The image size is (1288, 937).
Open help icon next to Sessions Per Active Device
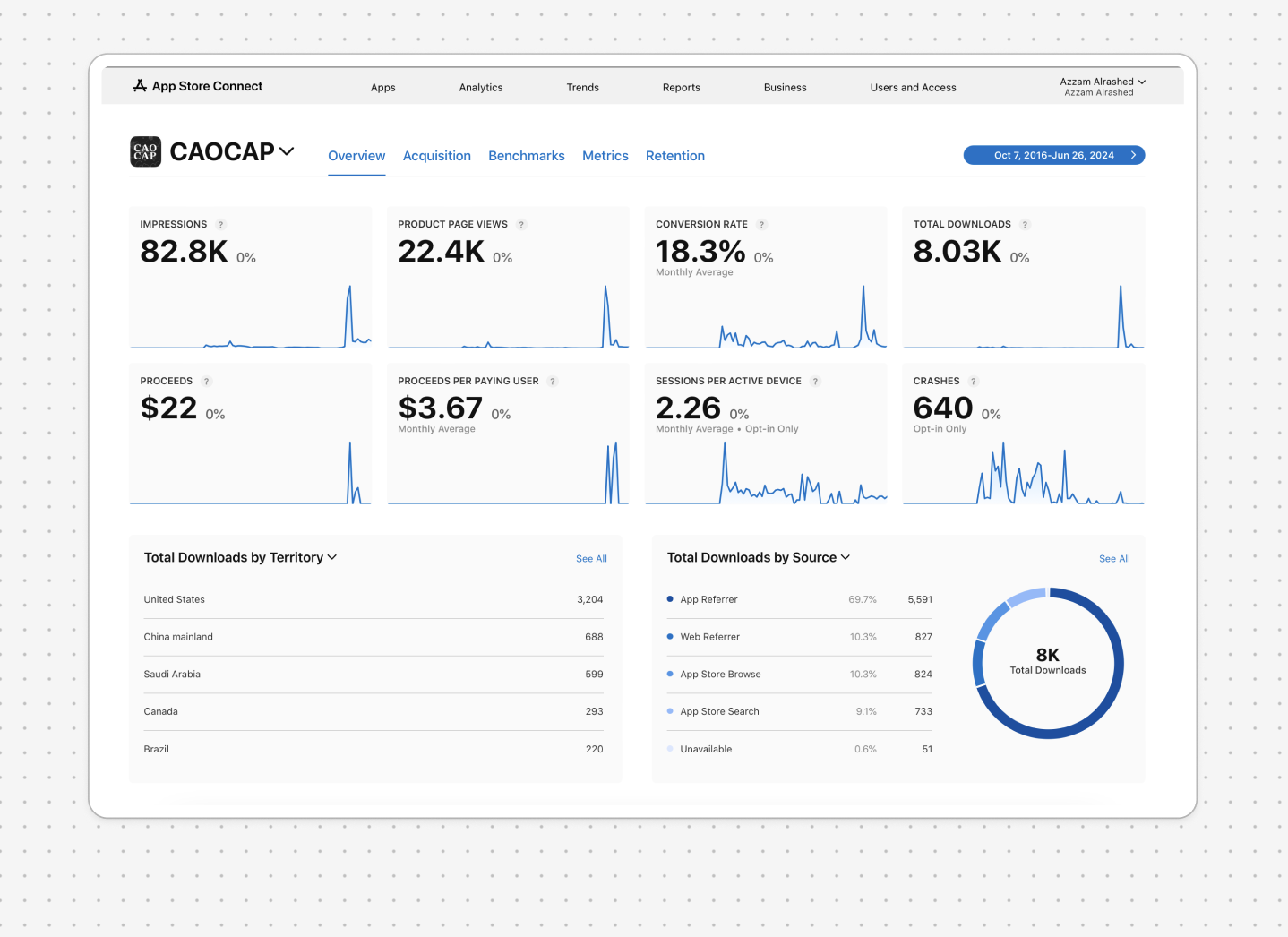point(816,382)
